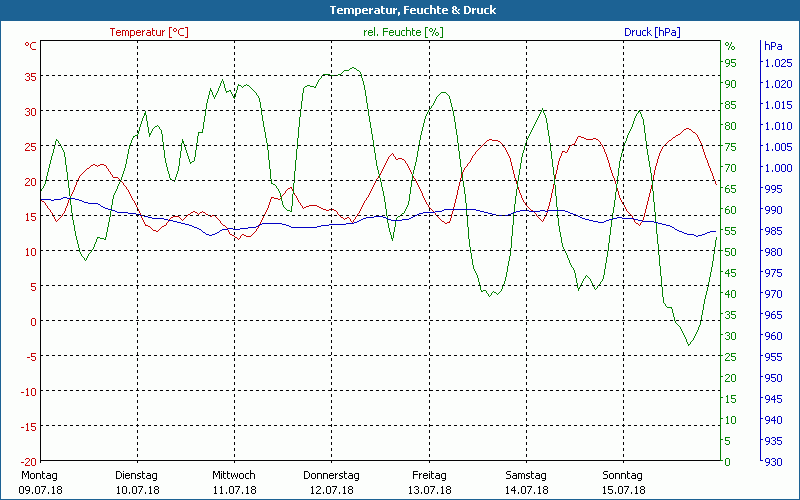Click the 'hPa' unit label on the pressure axis

773,46
